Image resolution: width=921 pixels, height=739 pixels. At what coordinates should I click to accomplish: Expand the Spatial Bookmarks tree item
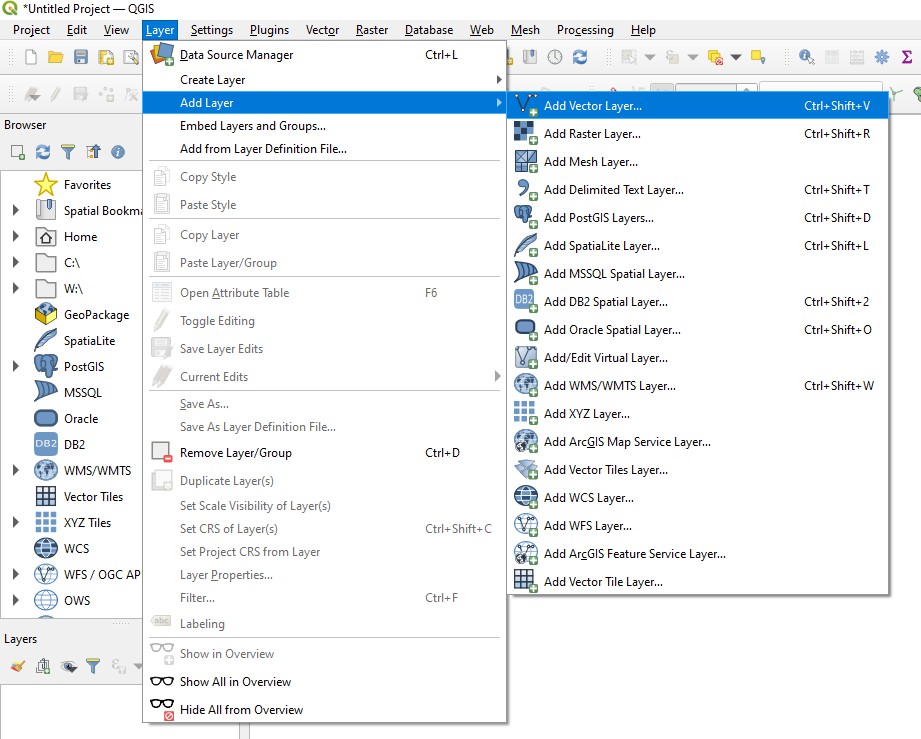15,210
